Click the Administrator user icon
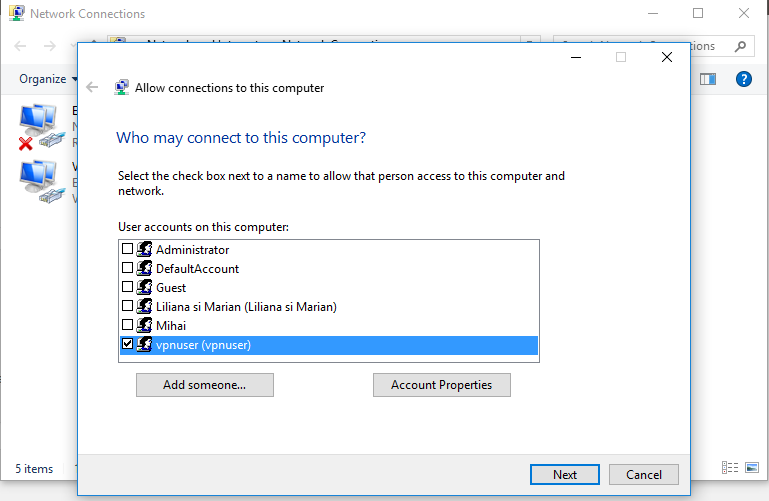This screenshot has height=501, width=769. (144, 249)
